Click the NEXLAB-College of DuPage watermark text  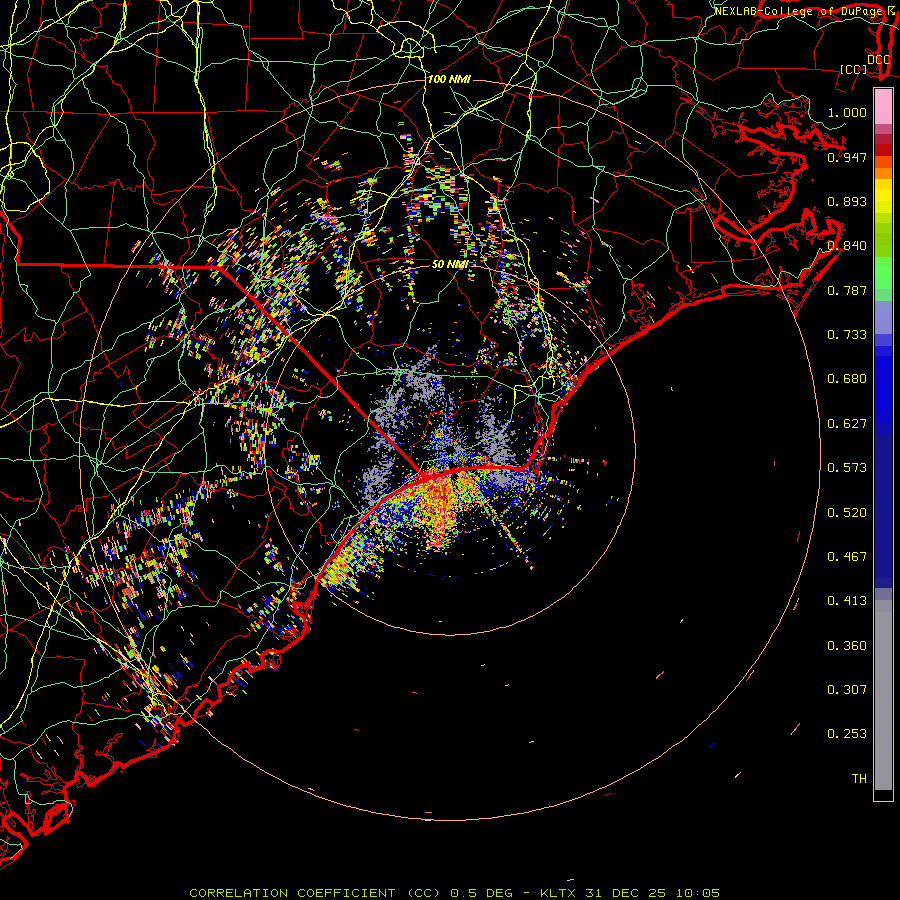click(x=799, y=11)
